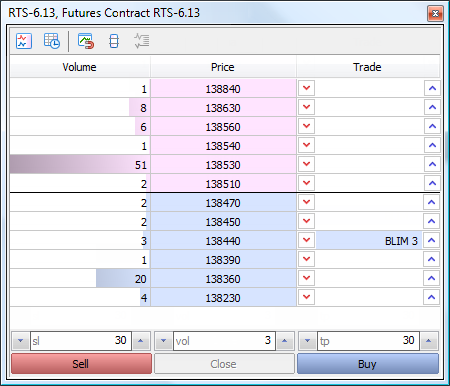Image resolution: width=450 pixels, height=386 pixels.
Task: Click price cell 138470
Action: click(x=223, y=203)
